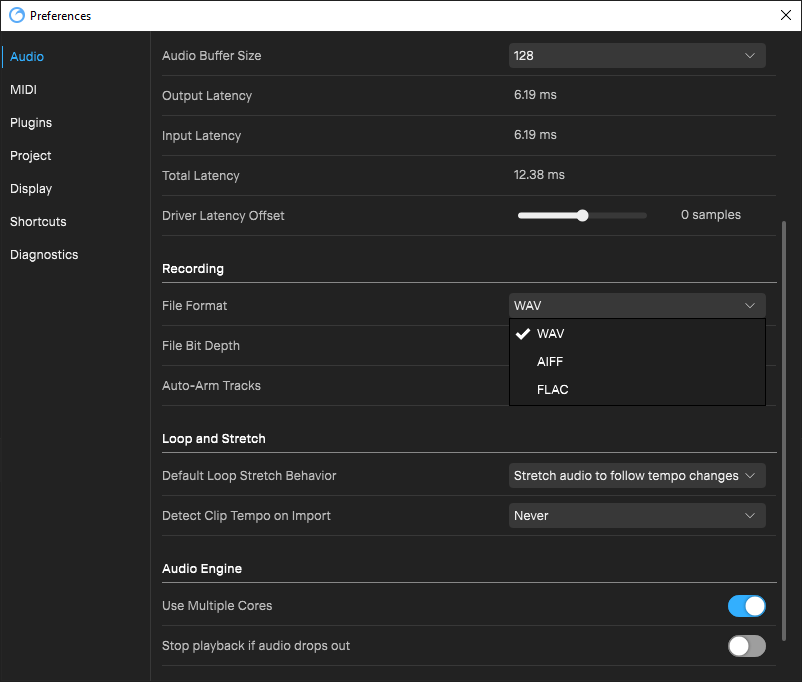Click the Default Loop Stretch Behavior label

[249, 476]
